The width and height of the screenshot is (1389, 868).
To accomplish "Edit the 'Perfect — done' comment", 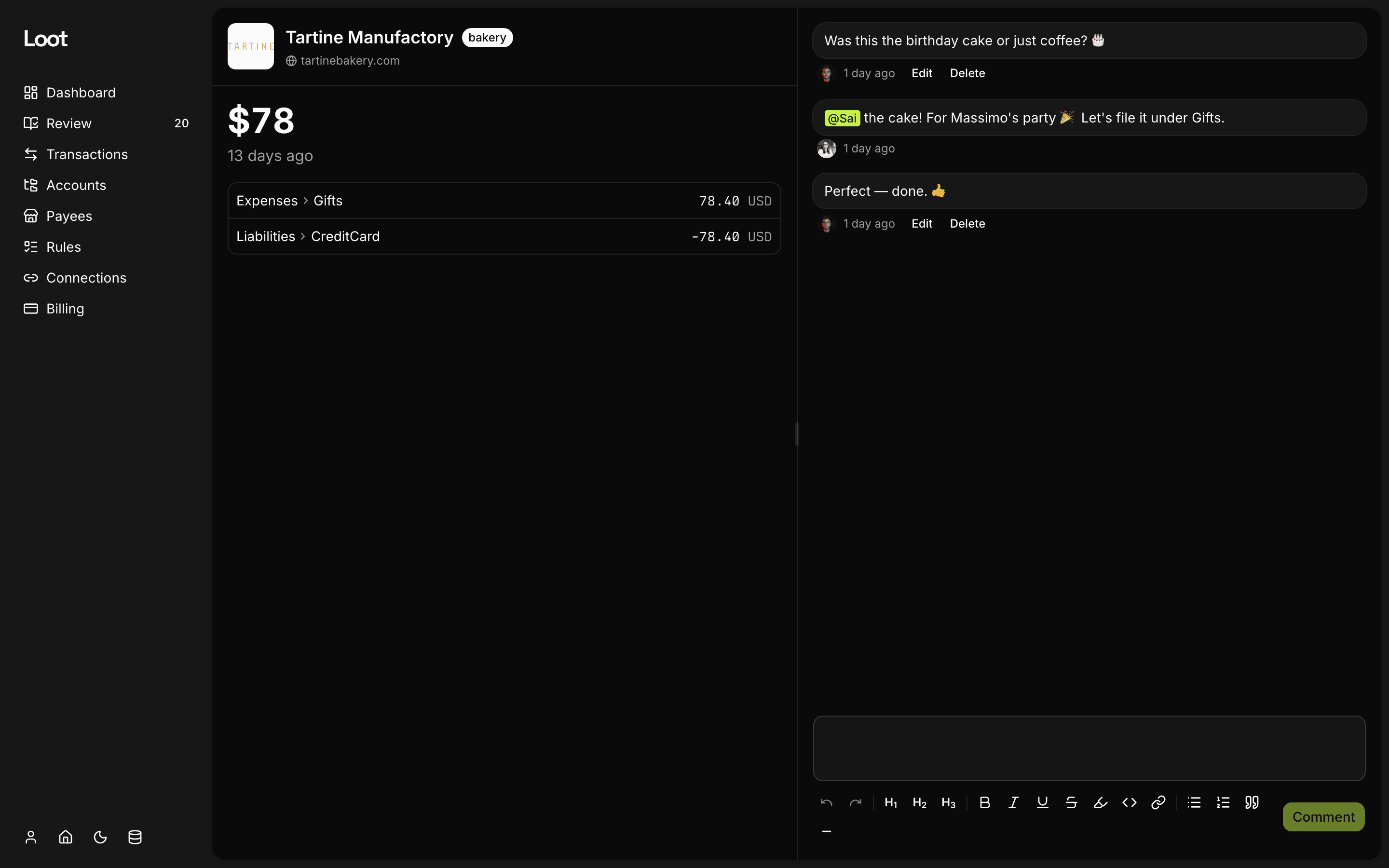I will click(x=922, y=224).
